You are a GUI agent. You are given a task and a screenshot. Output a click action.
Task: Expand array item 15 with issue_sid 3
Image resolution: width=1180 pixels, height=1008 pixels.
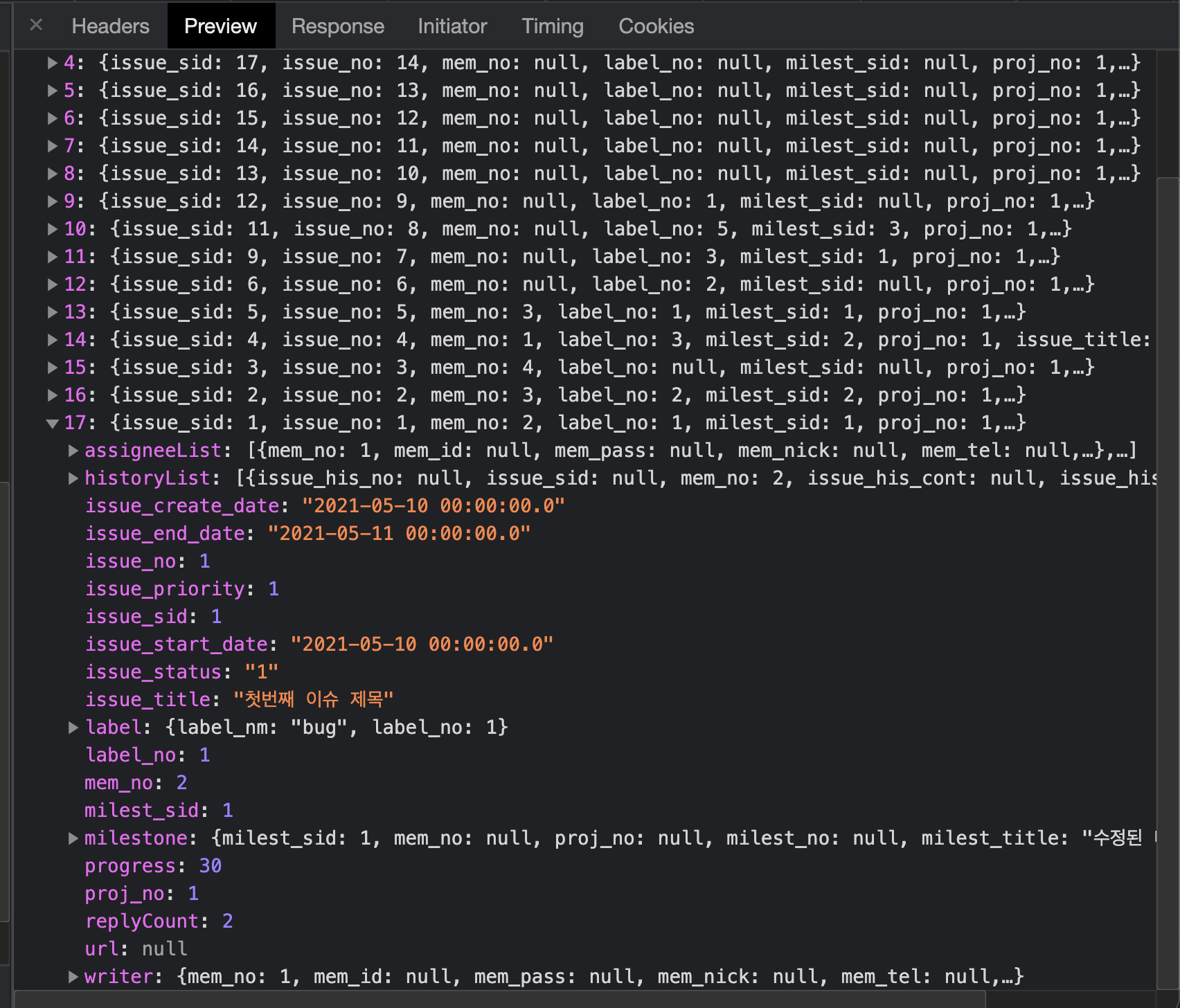tap(53, 368)
